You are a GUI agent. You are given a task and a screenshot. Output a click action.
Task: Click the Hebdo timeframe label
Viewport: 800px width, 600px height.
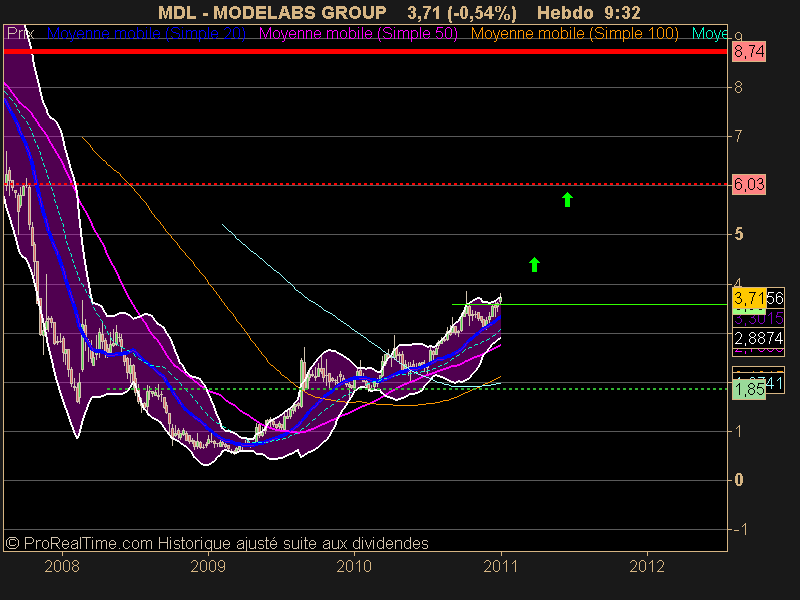(x=565, y=12)
